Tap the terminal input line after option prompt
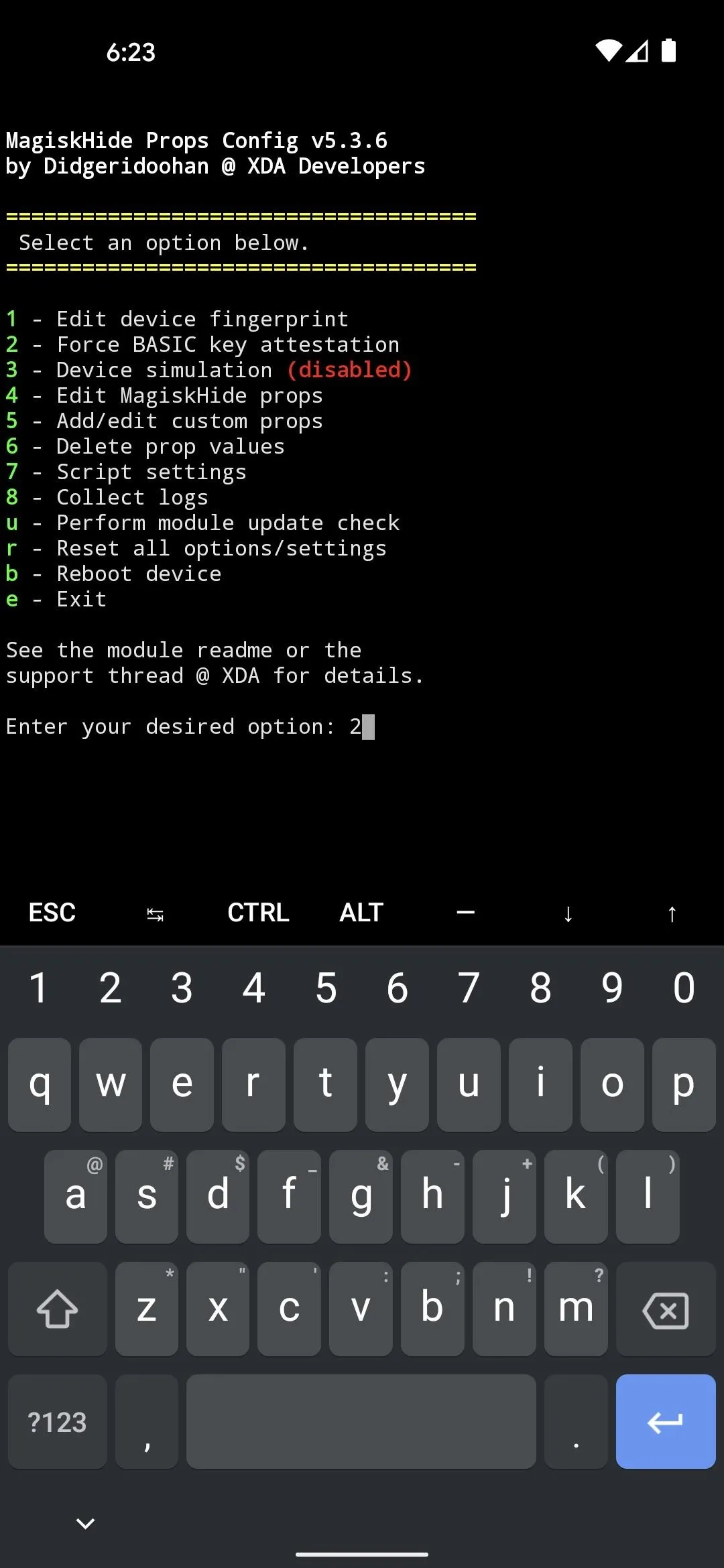This screenshot has height=1568, width=724. (x=190, y=727)
